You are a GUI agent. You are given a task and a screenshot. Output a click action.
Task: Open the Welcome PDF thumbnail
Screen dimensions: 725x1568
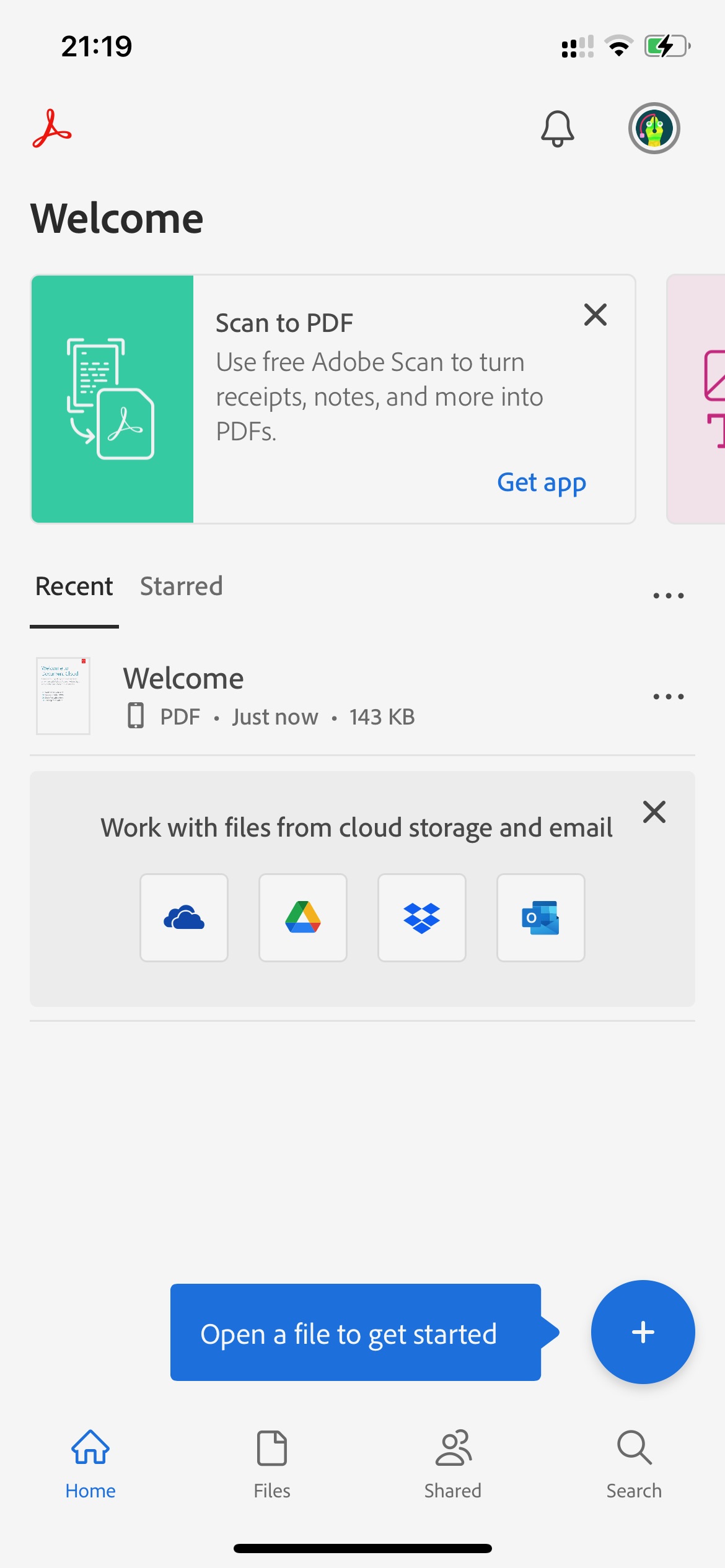tap(63, 696)
